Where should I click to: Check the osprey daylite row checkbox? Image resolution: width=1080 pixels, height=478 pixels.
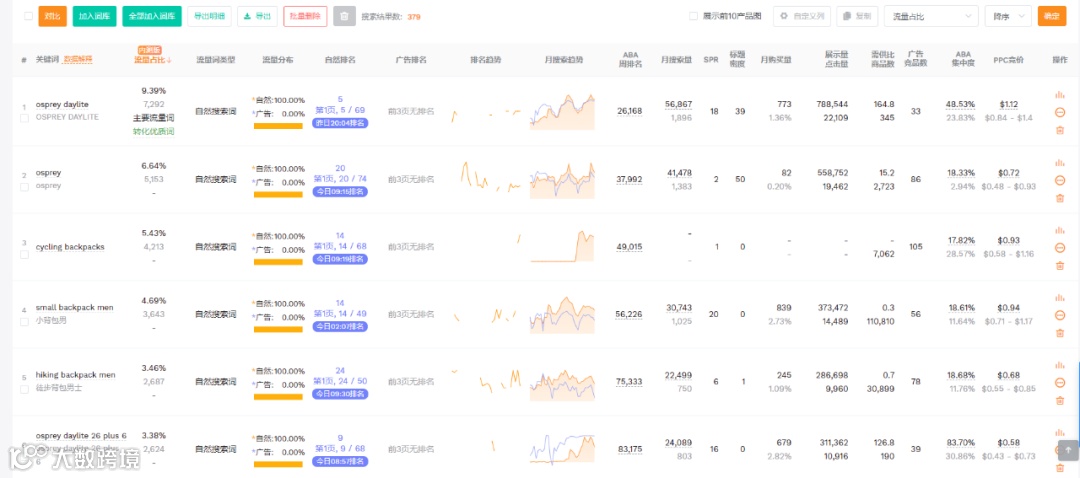tap(24, 118)
